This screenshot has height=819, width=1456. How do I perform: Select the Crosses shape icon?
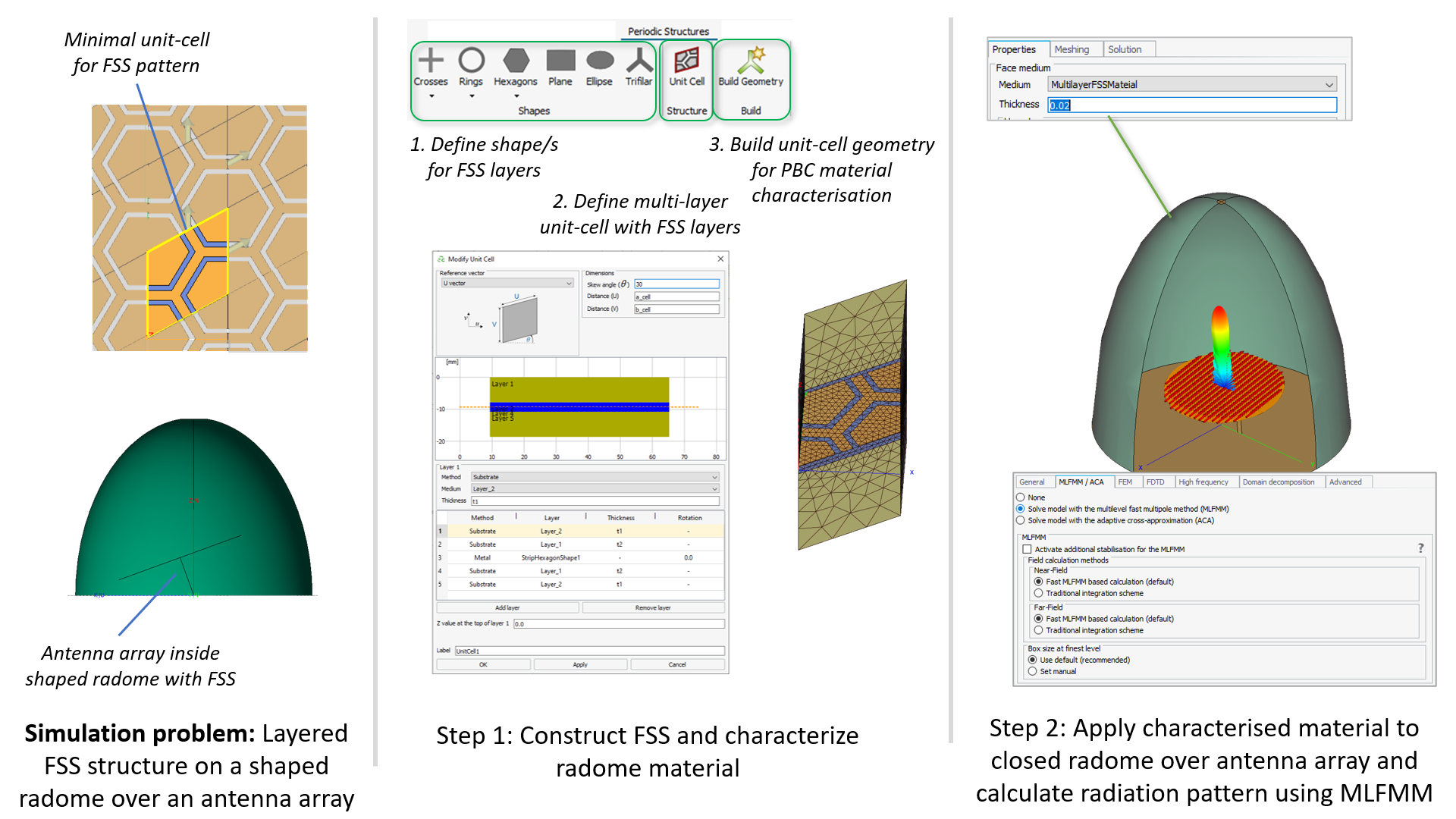pyautogui.click(x=430, y=61)
